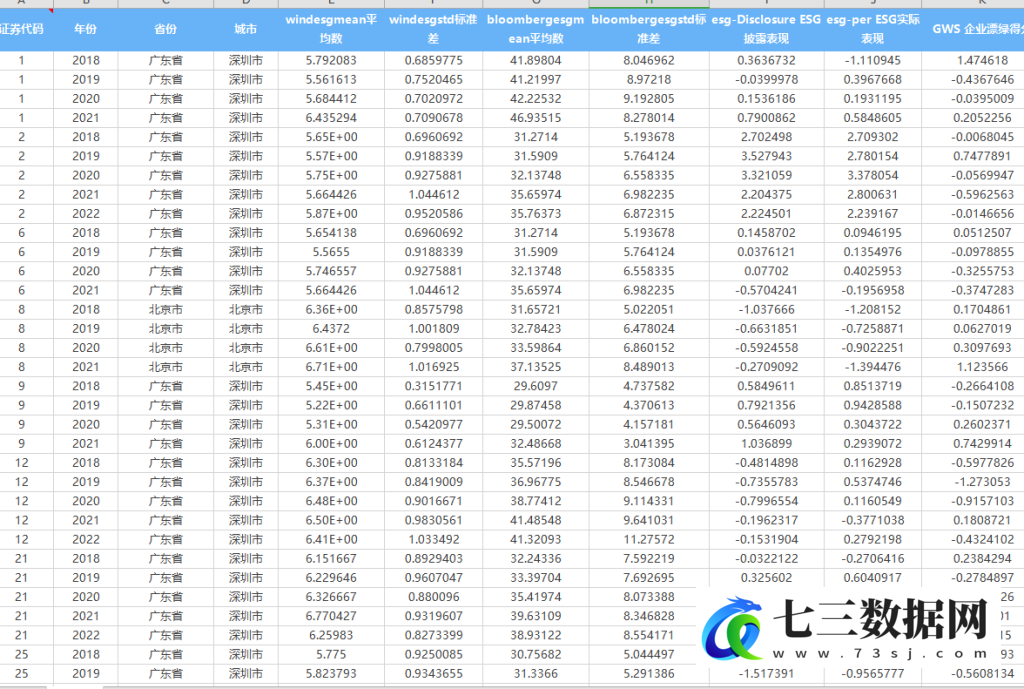Image resolution: width=1024 pixels, height=689 pixels.
Task: Click year 2022 in security code 21 row
Action: (86, 635)
